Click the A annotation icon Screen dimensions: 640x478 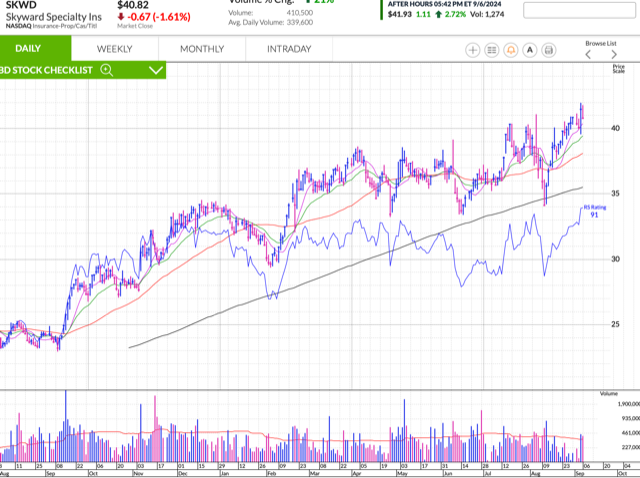[x=530, y=50]
